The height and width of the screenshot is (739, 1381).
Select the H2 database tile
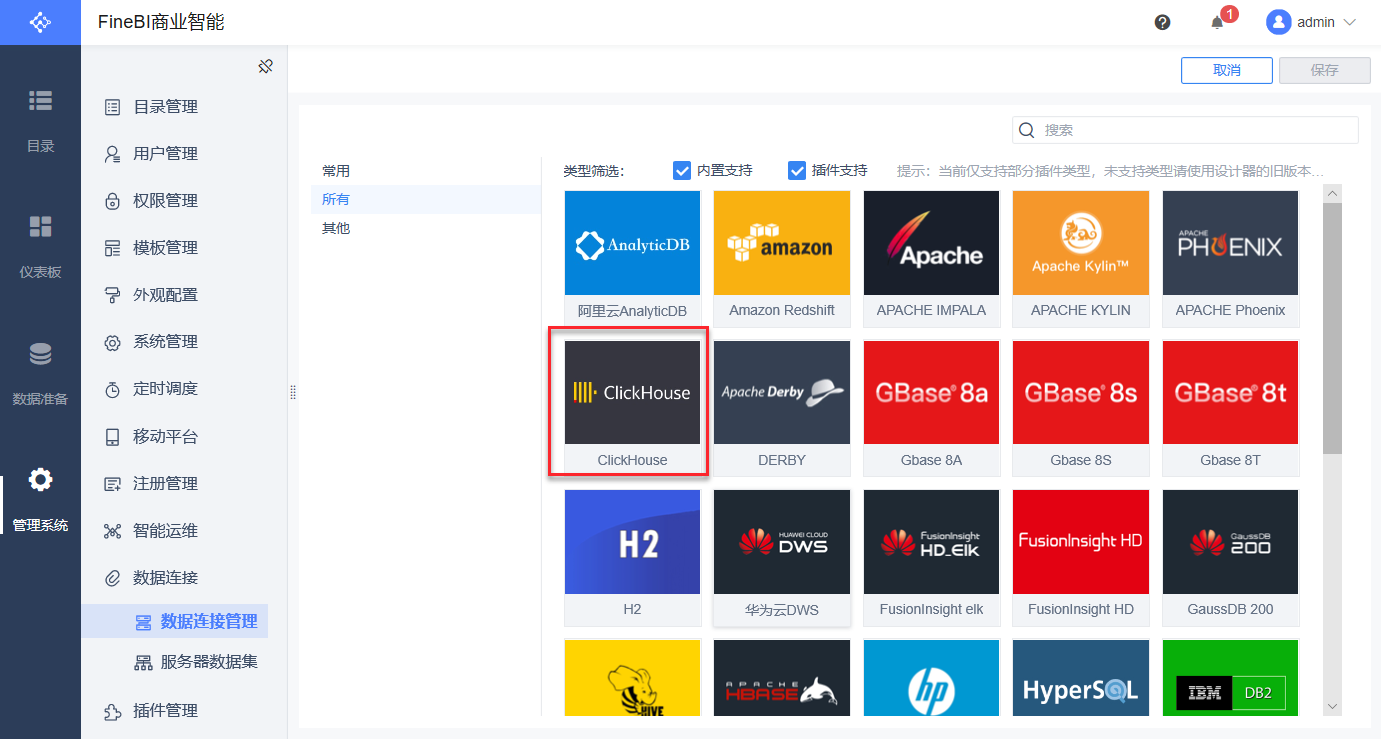pos(632,557)
